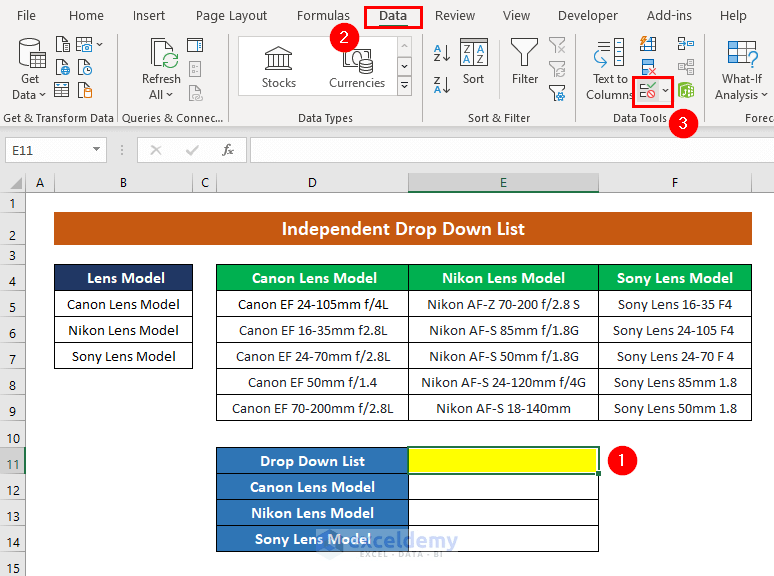Switch to the Home tab
The height and width of the screenshot is (576, 774).
pos(86,16)
